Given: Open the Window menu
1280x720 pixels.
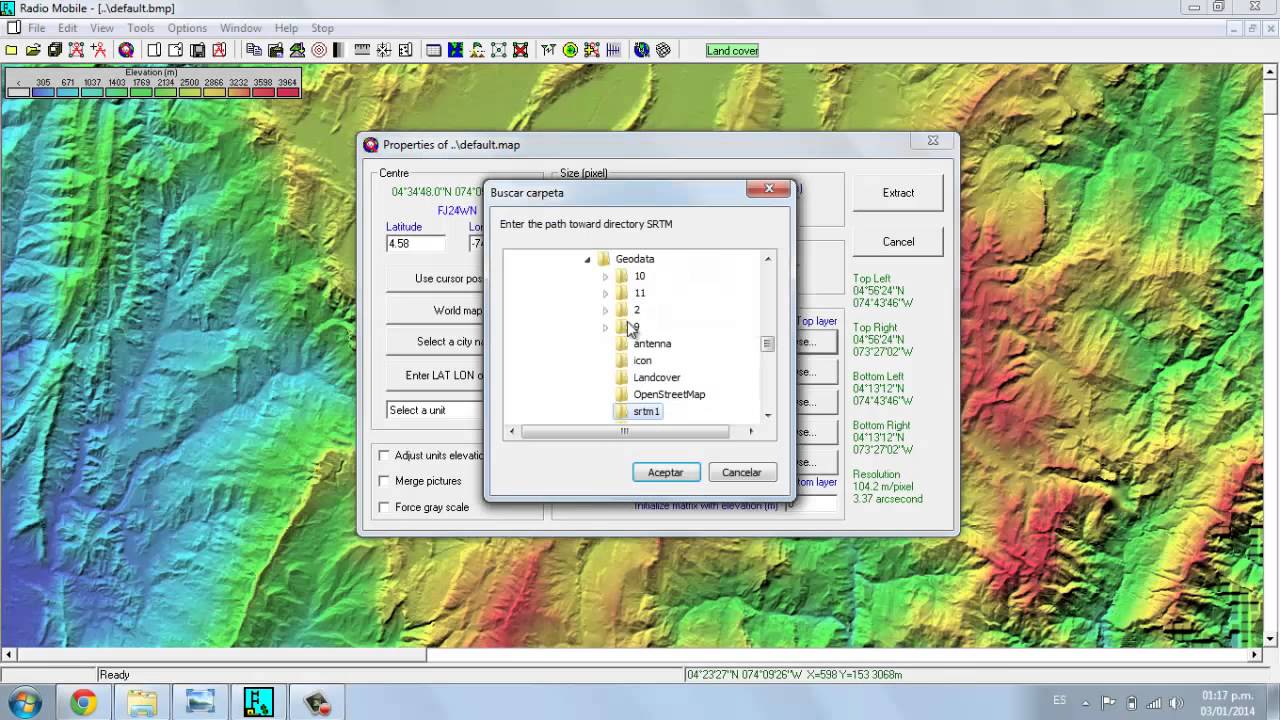Looking at the screenshot, I should point(240,28).
